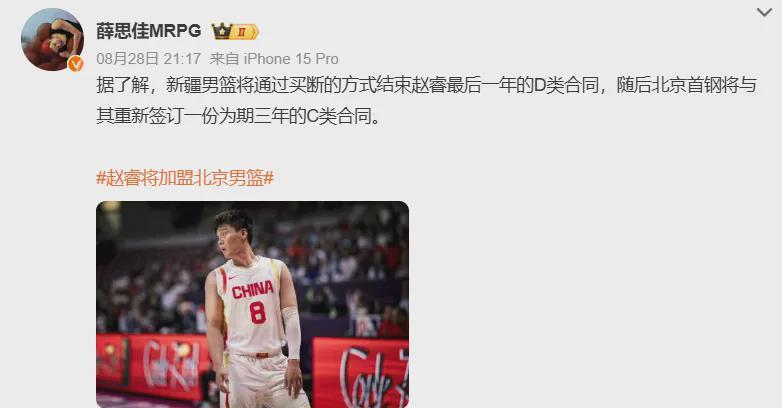Click the CHINA lettering on the jersey

(x=253, y=290)
